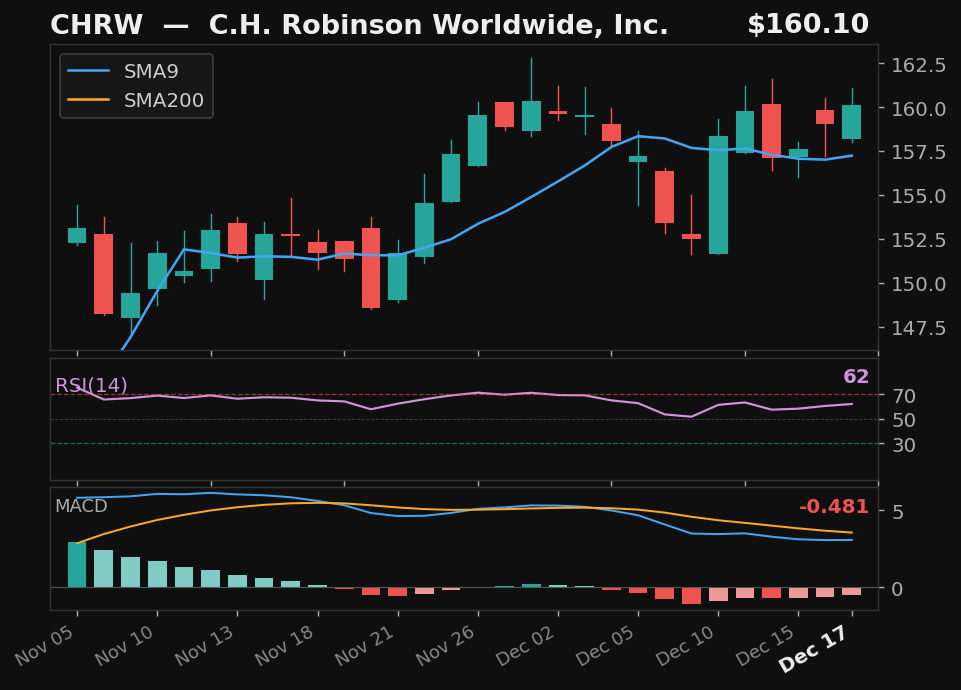Click the CHRW ticker title text
Viewport: 961px width, 690px height.
click(96, 25)
